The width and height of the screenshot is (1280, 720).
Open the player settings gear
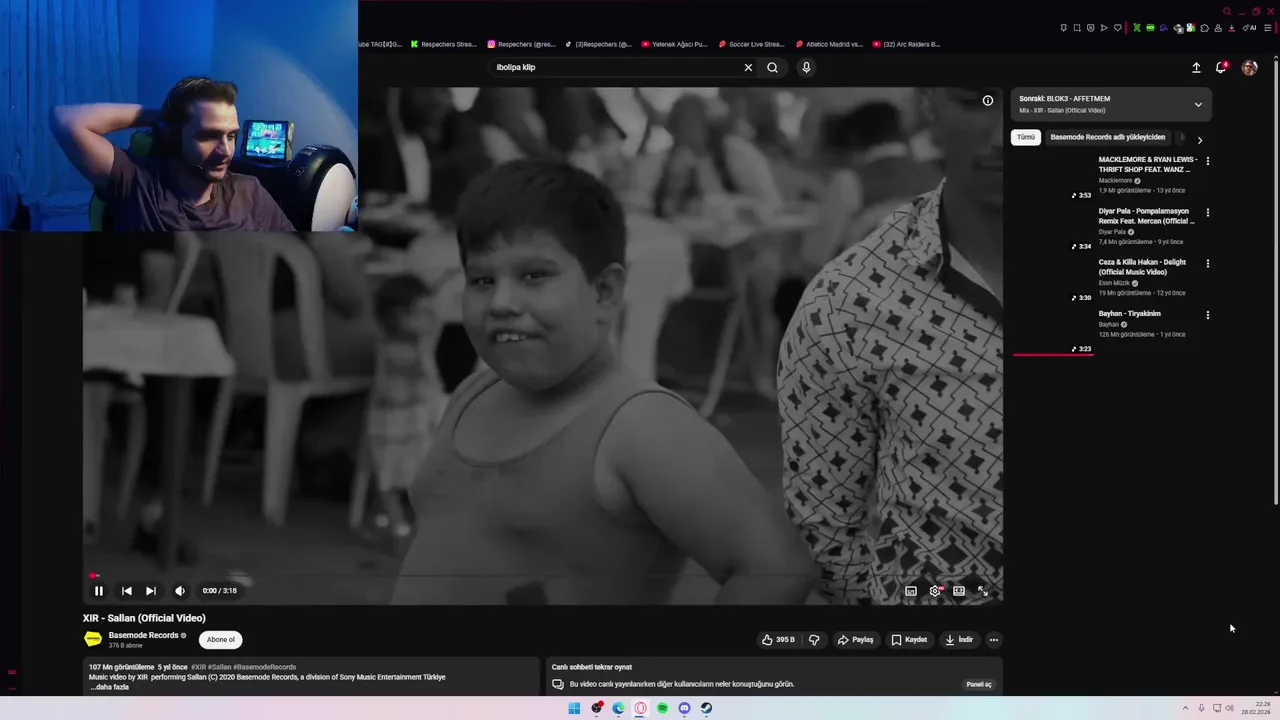pos(935,591)
